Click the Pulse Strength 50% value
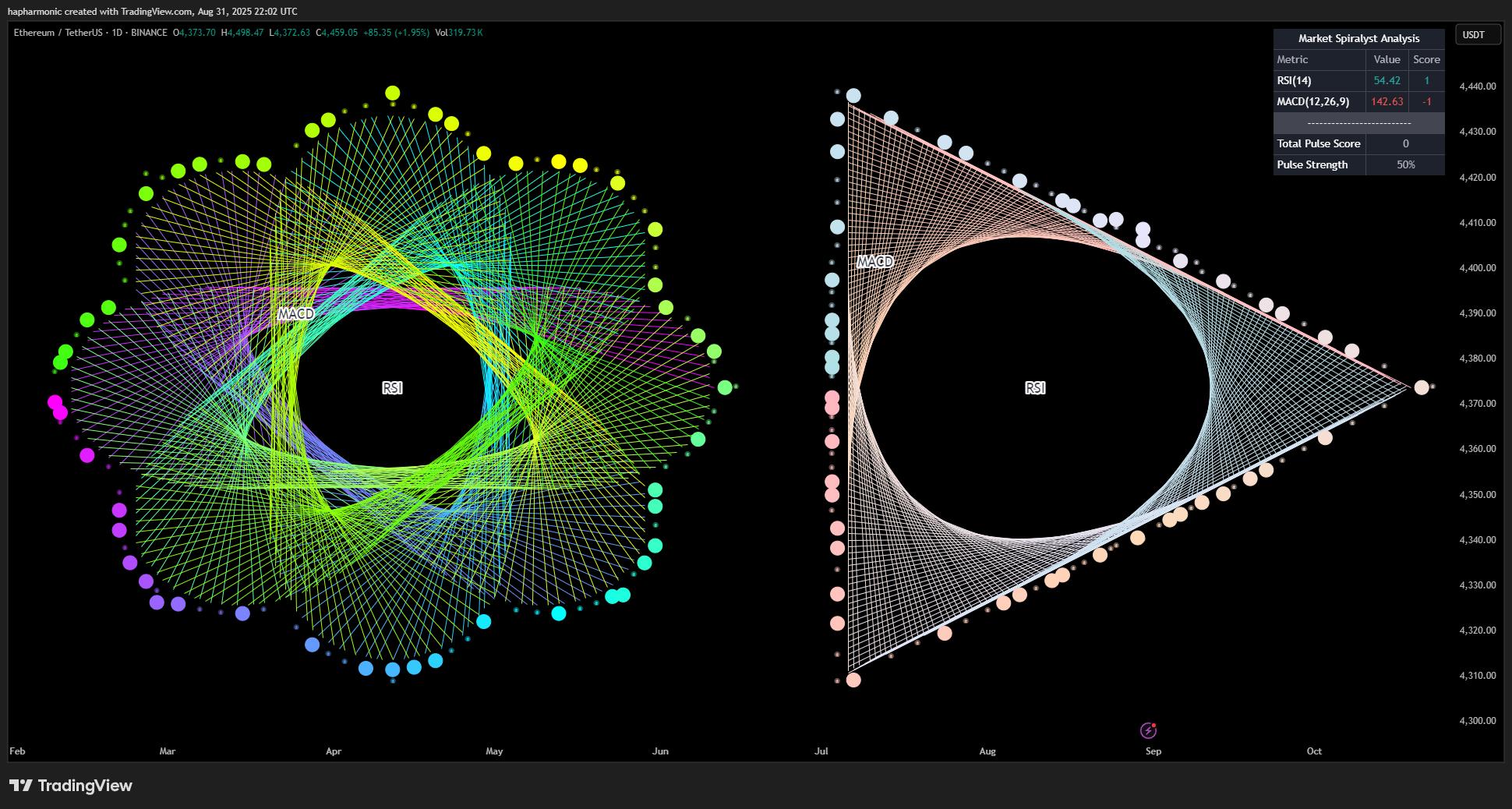 tap(1405, 164)
